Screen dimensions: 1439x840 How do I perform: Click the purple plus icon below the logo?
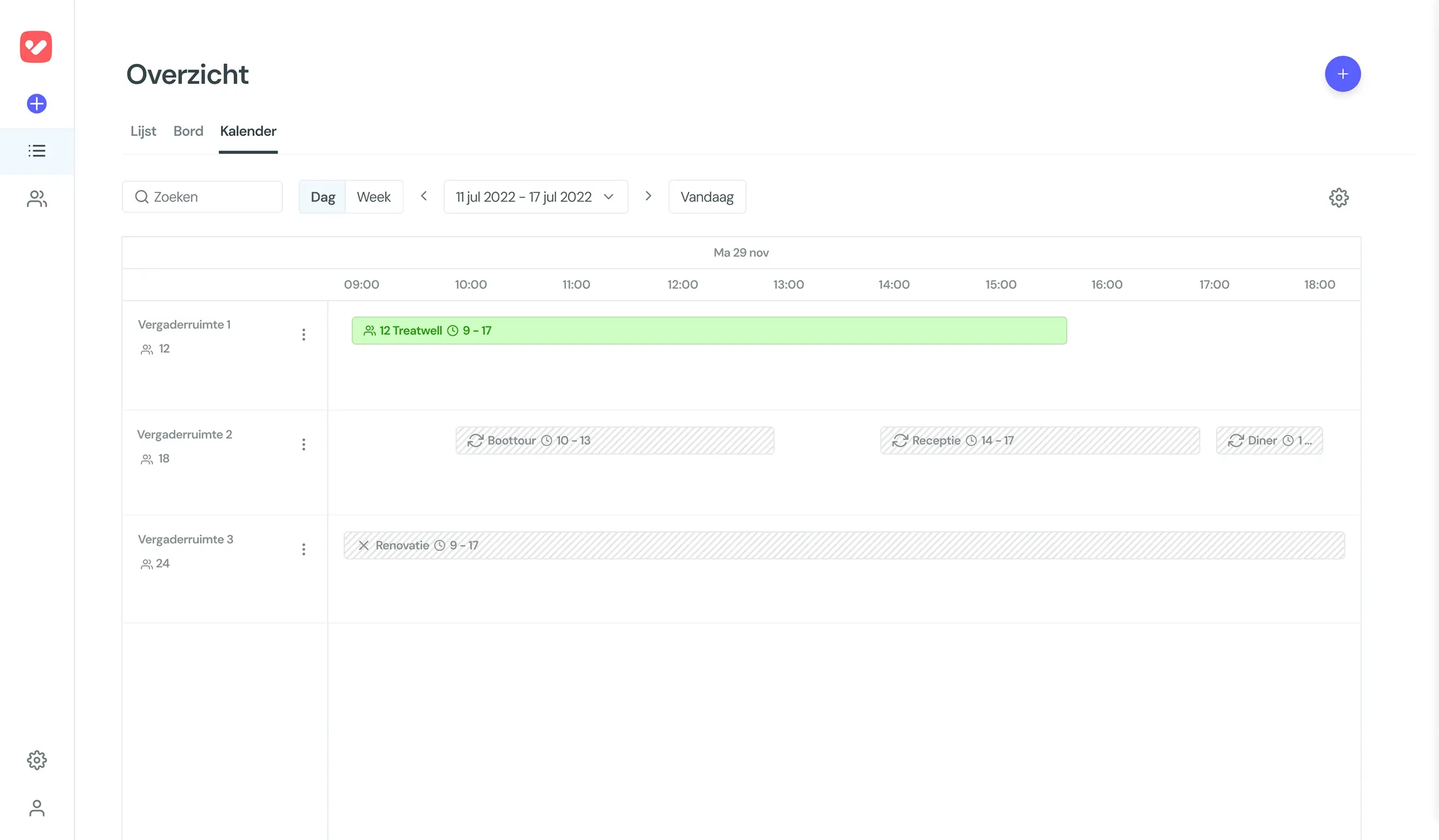(x=36, y=104)
